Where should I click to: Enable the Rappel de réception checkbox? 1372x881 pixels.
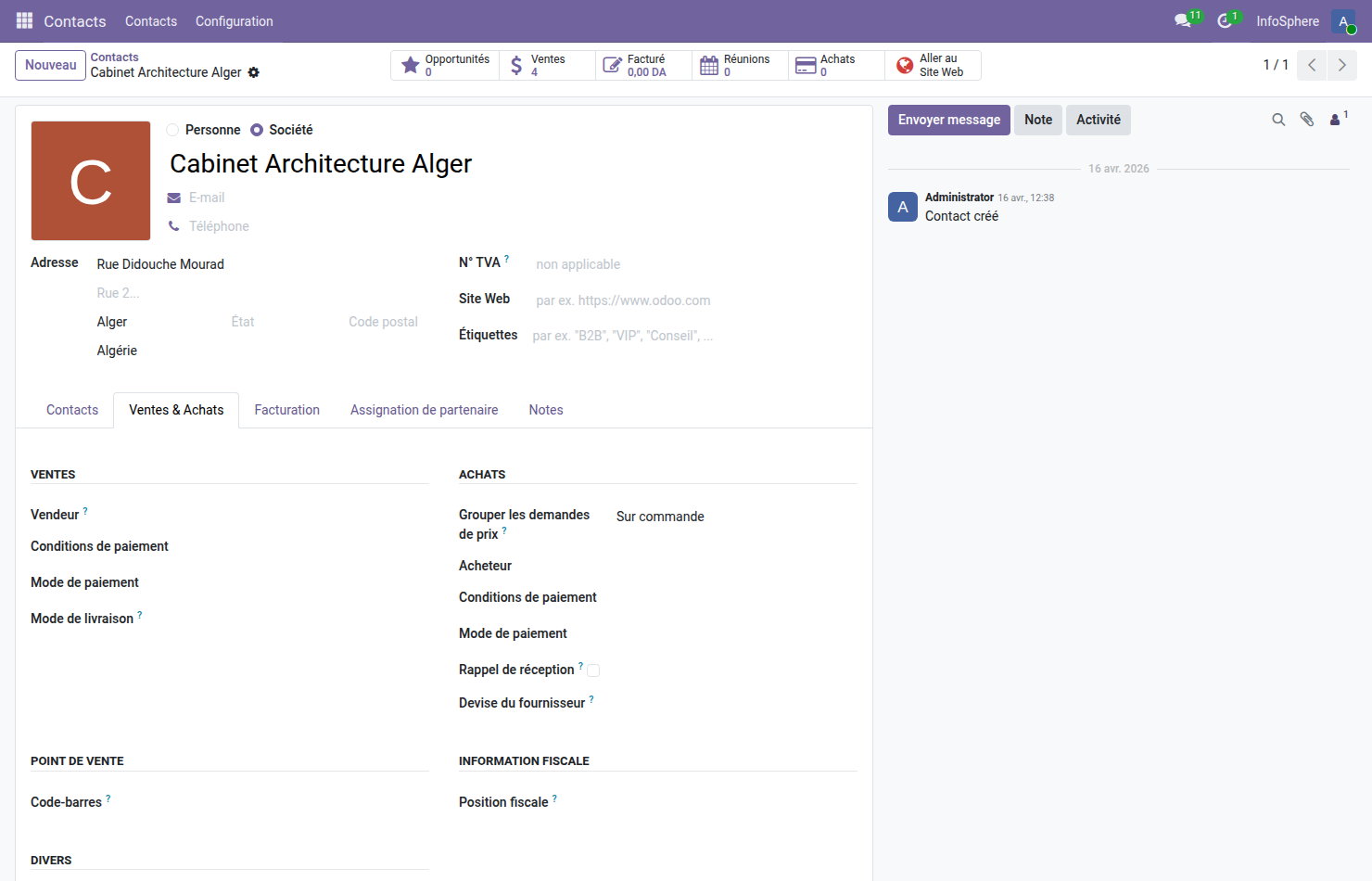pyautogui.click(x=593, y=670)
